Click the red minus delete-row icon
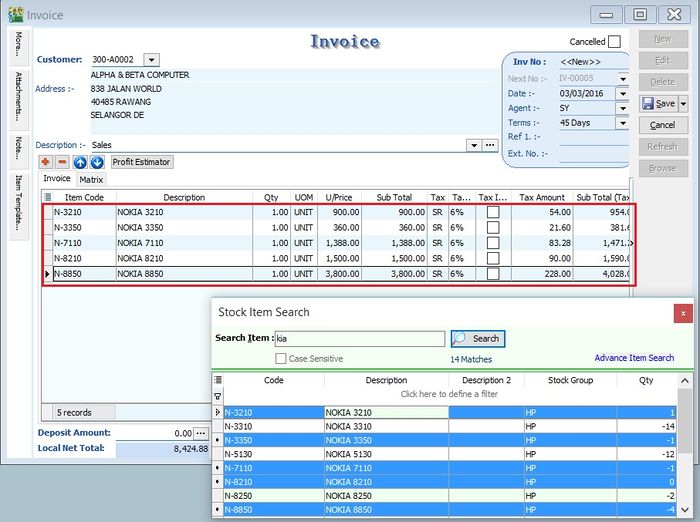Image resolution: width=700 pixels, height=522 pixels. pyautogui.click(x=62, y=162)
